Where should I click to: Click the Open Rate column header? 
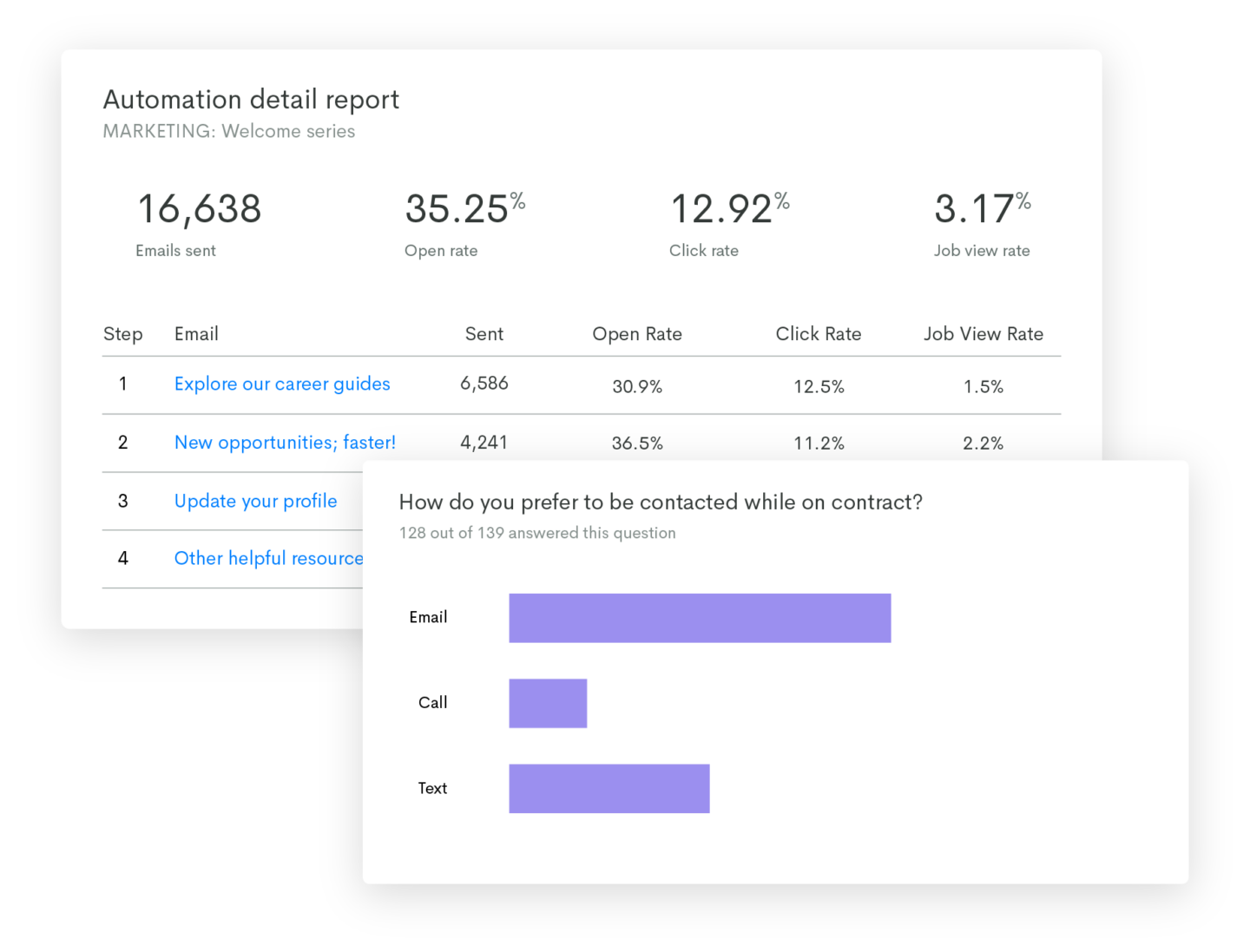[637, 334]
